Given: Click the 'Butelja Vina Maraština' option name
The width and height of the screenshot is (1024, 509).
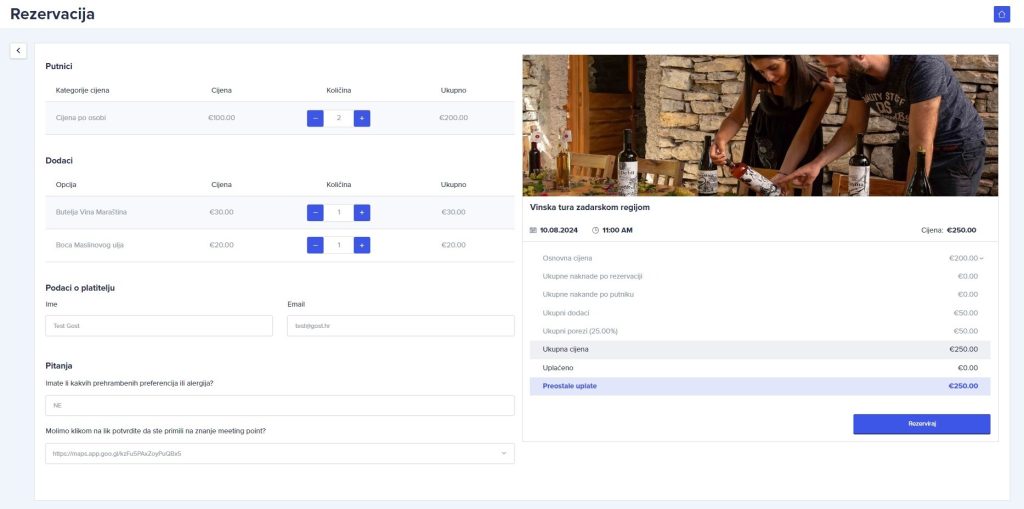Looking at the screenshot, I should coord(91,212).
